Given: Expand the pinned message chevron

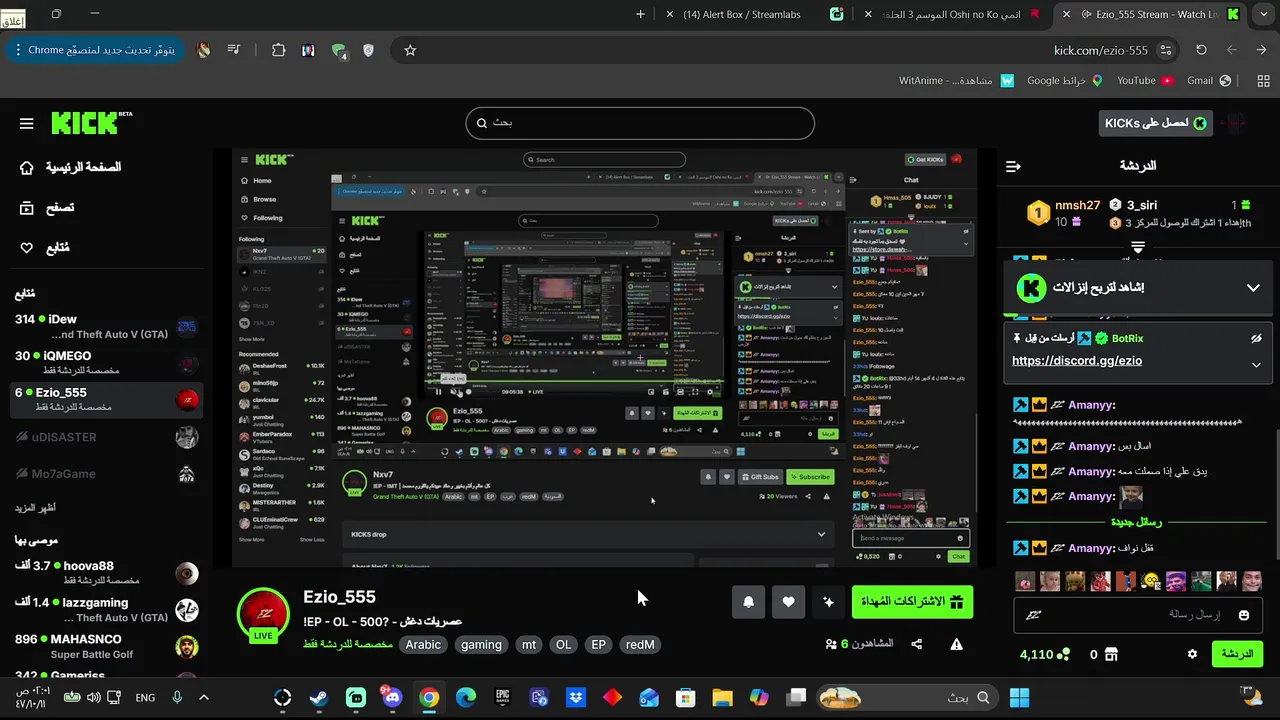Looking at the screenshot, I should (x=1256, y=365).
